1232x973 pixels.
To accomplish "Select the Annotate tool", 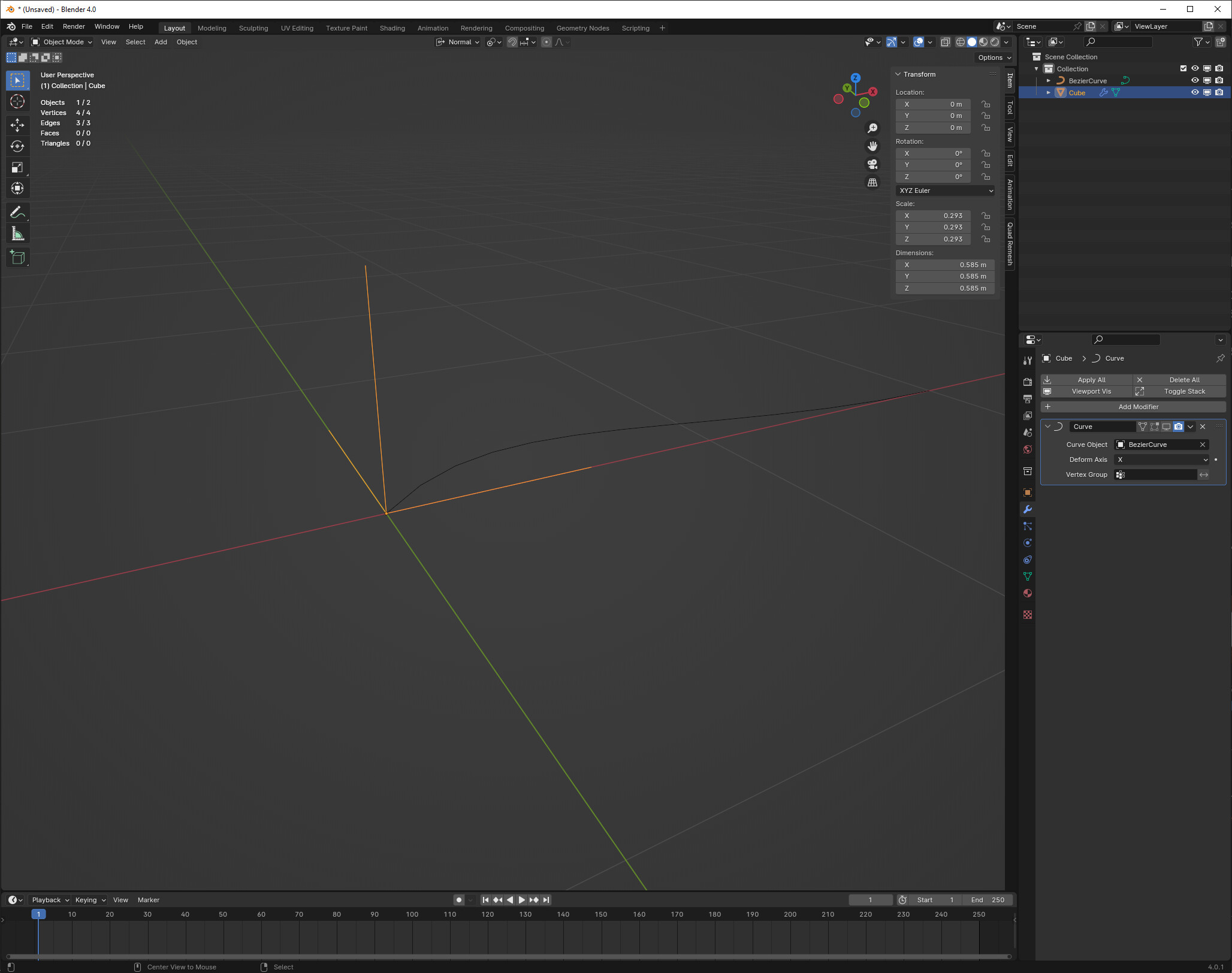I will pyautogui.click(x=17, y=212).
